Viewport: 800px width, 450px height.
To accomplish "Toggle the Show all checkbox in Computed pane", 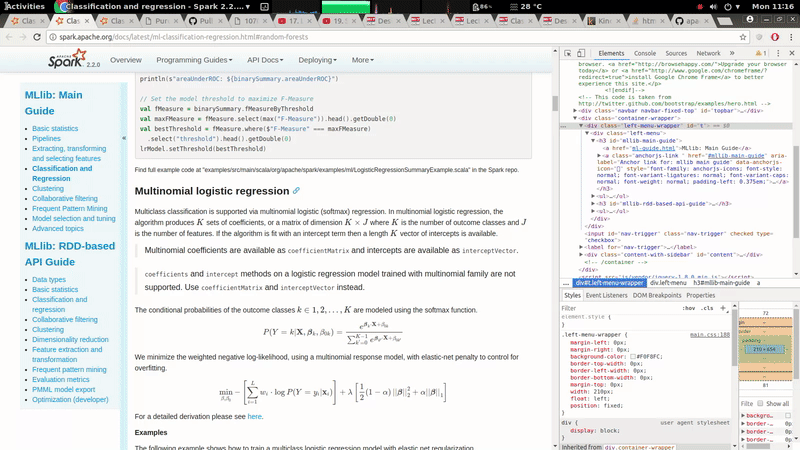I will (760, 403).
